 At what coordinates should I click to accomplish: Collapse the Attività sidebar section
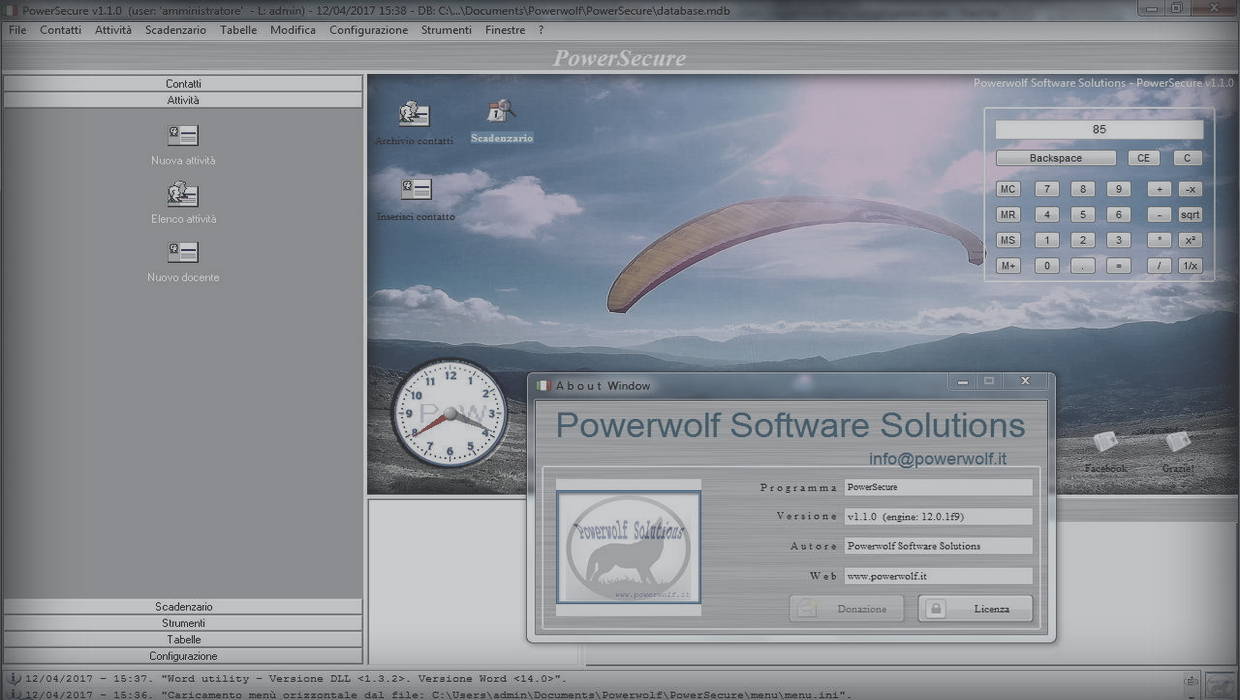pos(183,100)
